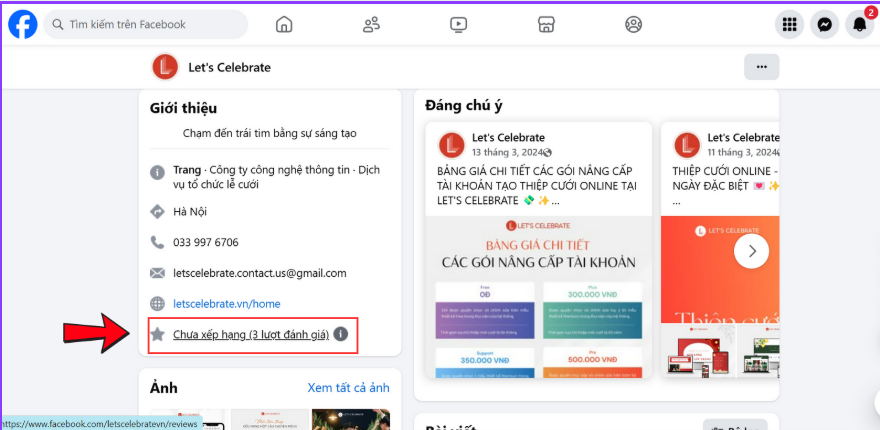This screenshot has height=430, width=880.
Task: Click the Let's Celebrate page name in header
Action: 230,68
